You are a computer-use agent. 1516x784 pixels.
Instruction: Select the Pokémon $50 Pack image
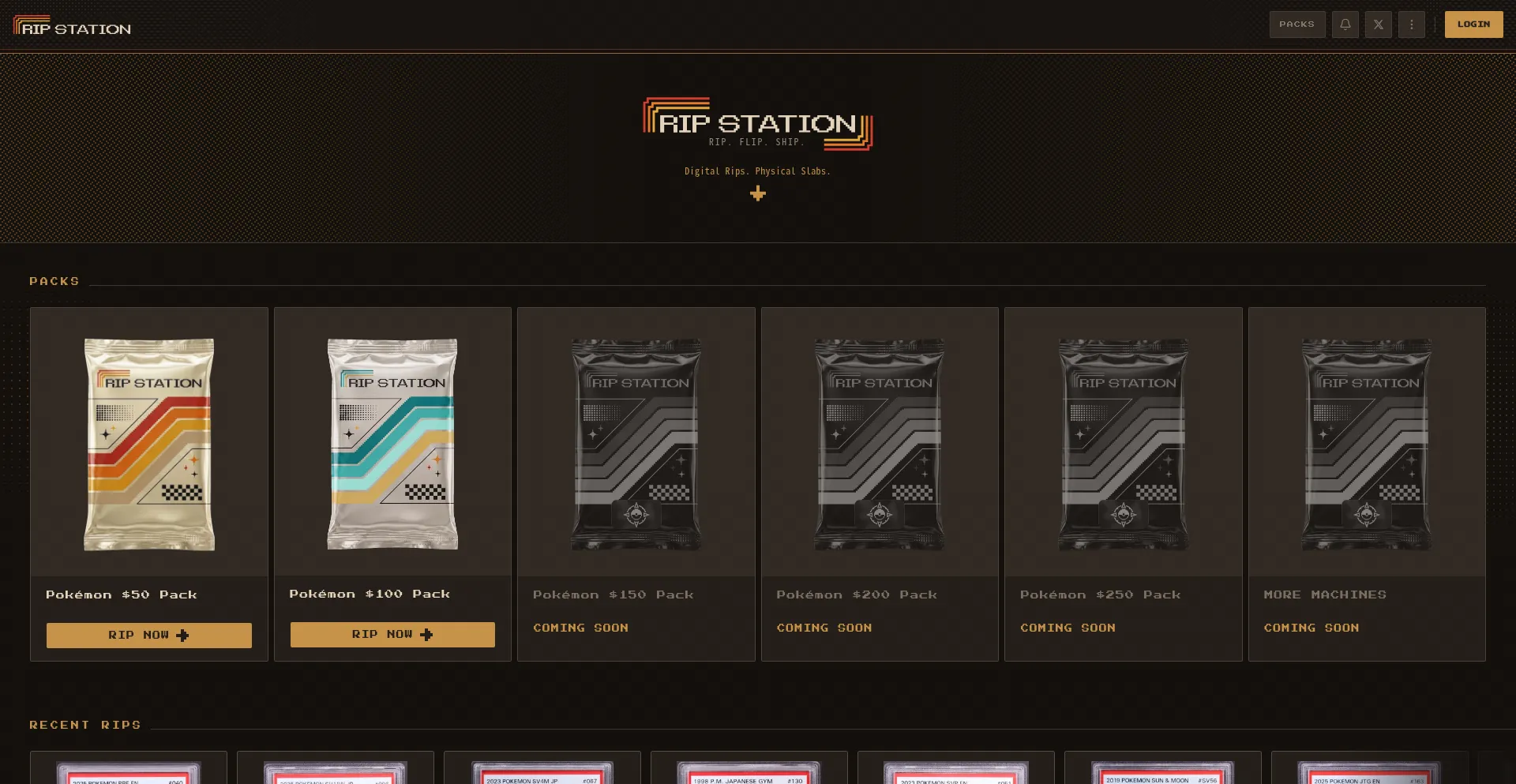click(149, 445)
